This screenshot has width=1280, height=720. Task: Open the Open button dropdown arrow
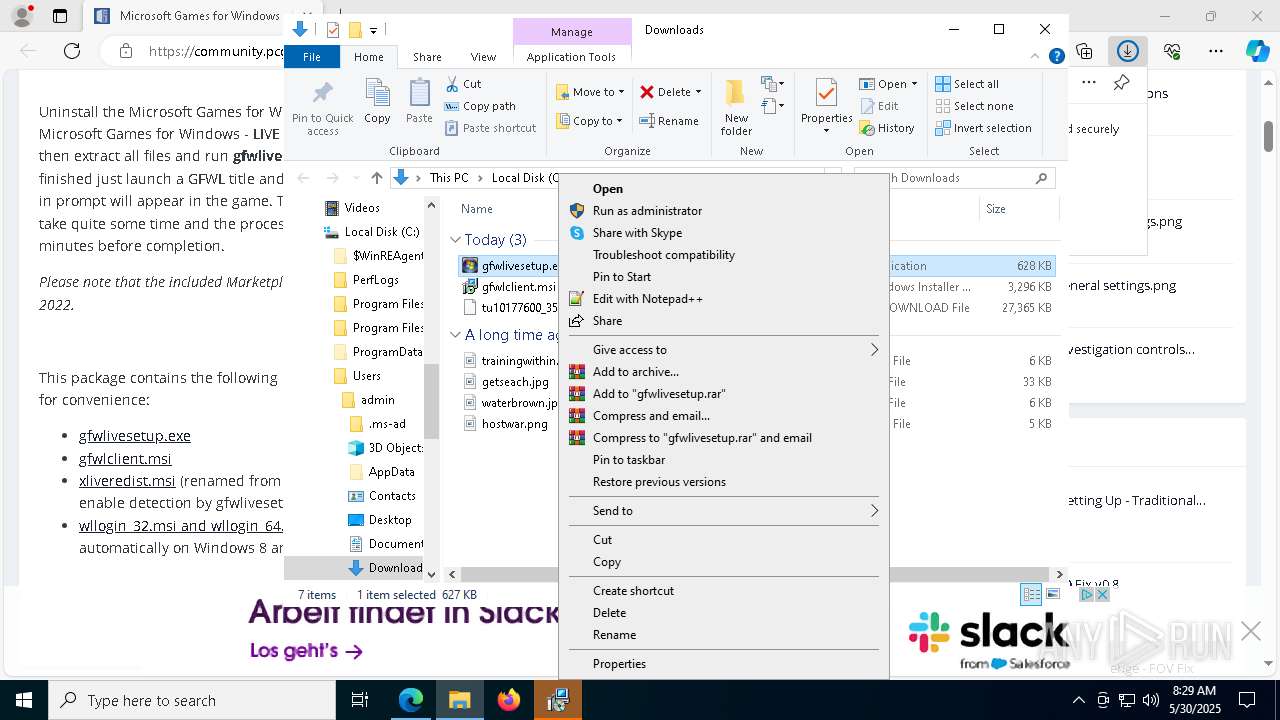click(x=914, y=84)
